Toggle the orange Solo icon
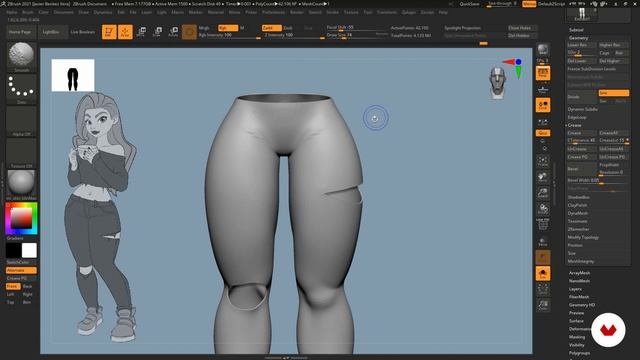This screenshot has height=360, width=640. click(x=542, y=273)
